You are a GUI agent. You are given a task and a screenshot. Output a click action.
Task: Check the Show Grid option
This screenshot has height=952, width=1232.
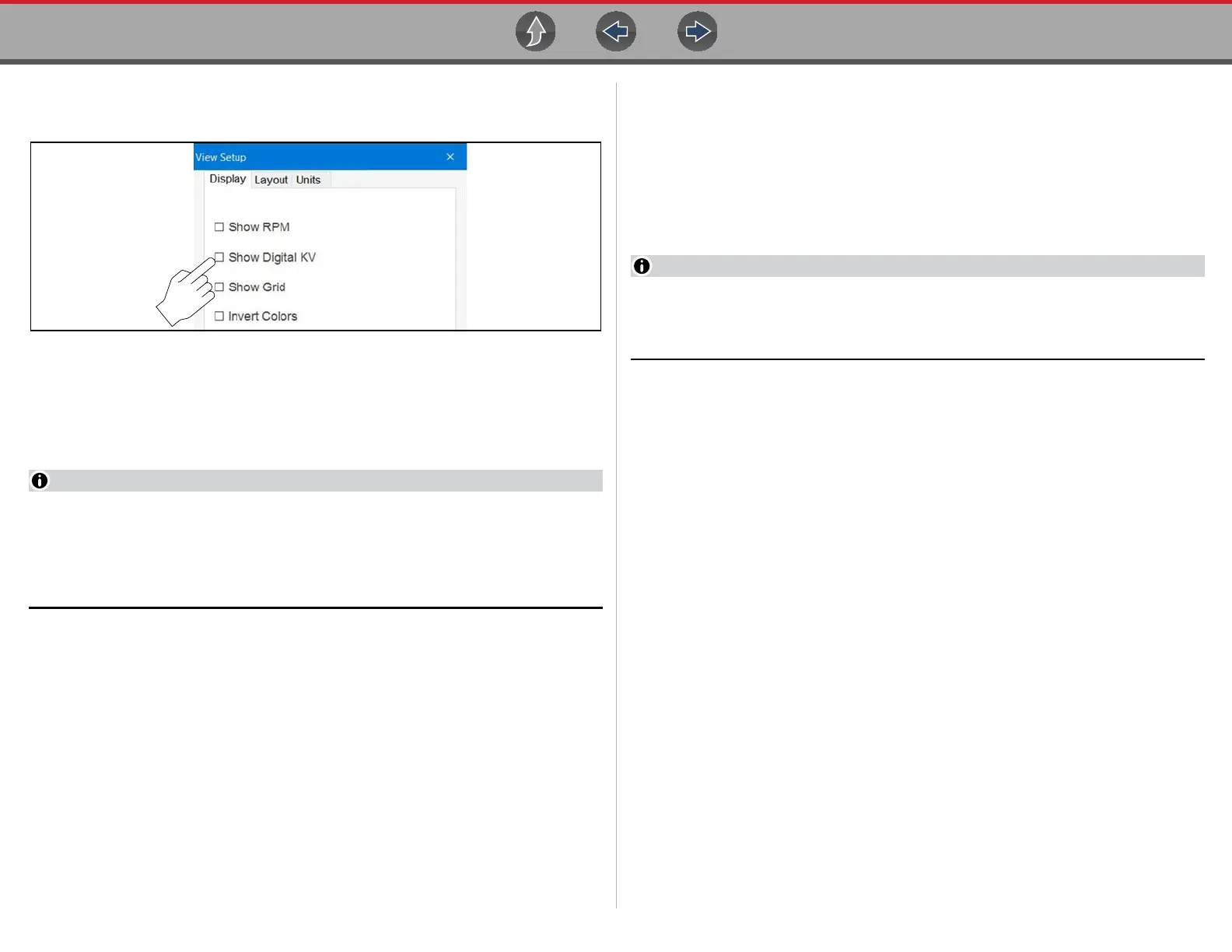click(219, 287)
